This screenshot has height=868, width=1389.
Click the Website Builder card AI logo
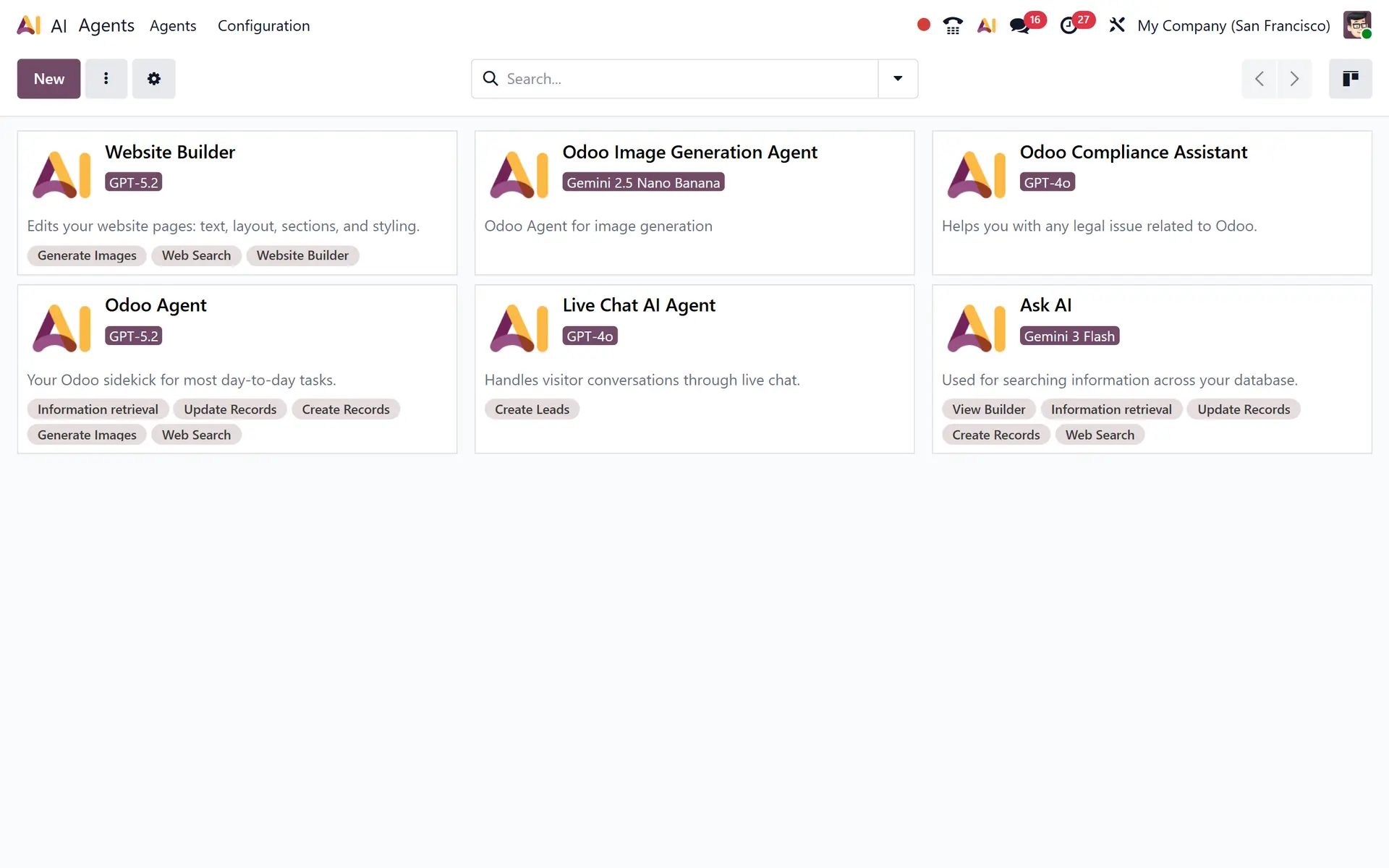(x=61, y=174)
